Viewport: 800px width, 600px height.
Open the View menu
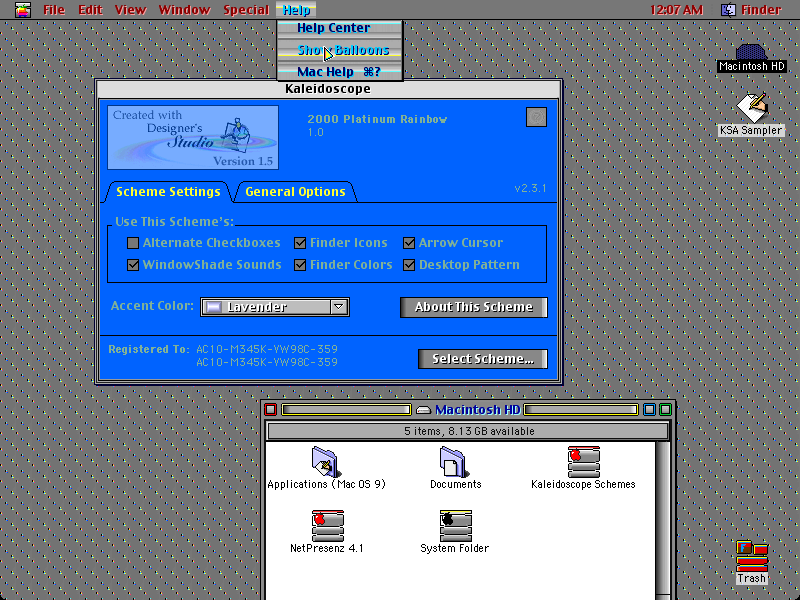click(130, 10)
